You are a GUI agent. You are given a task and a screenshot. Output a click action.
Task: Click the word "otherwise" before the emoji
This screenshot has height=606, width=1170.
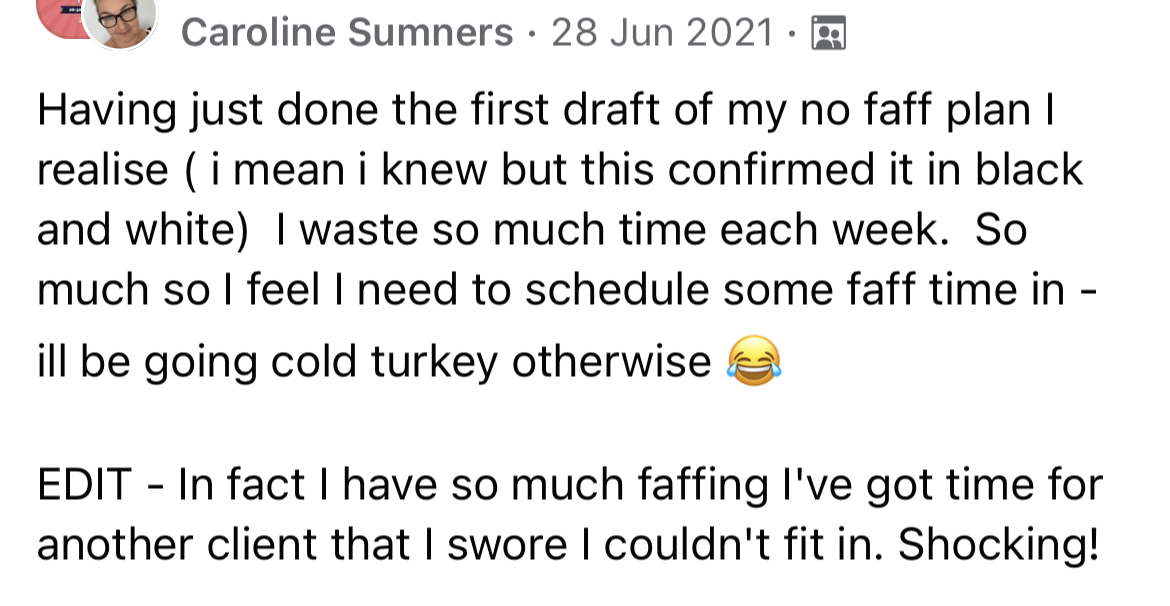click(611, 362)
